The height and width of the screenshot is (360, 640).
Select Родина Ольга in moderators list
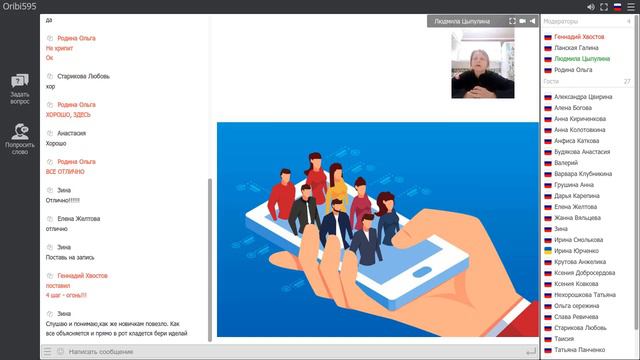click(573, 70)
